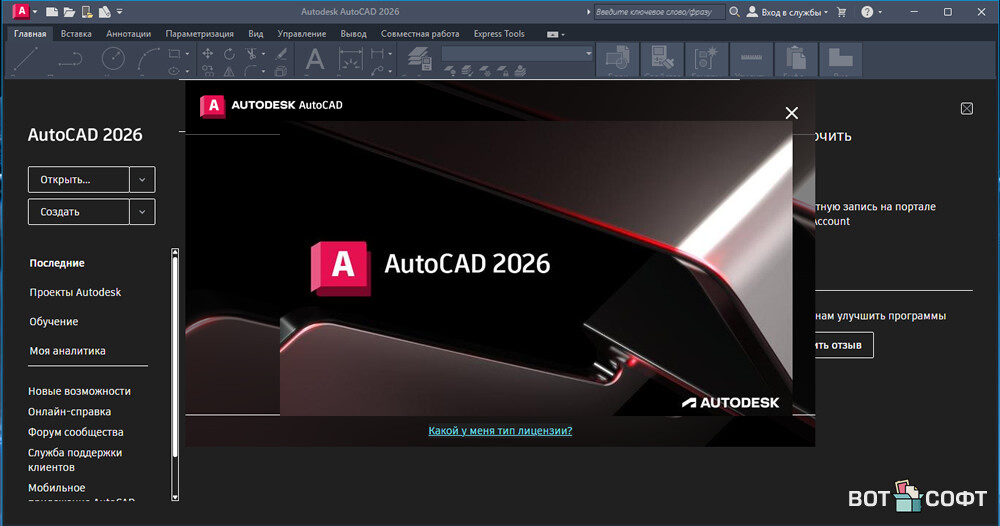Switch to the Вставка ribbon tab
1000x526 pixels.
point(76,34)
